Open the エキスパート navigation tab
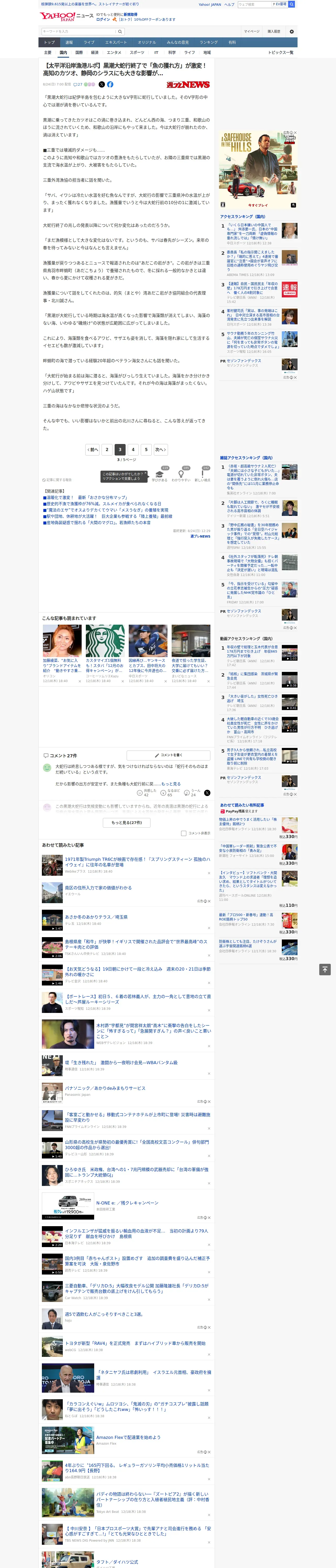336x1568 pixels. 116,43
